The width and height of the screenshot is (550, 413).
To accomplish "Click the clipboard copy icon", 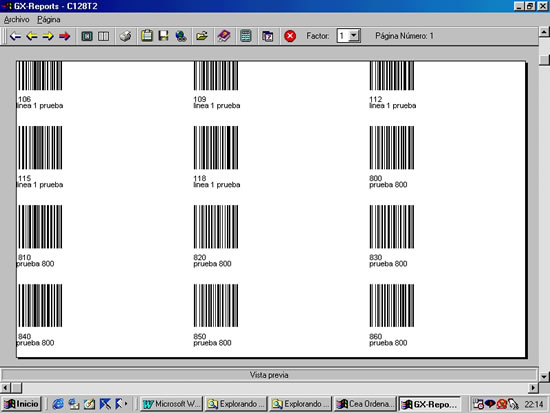I will tap(147, 36).
